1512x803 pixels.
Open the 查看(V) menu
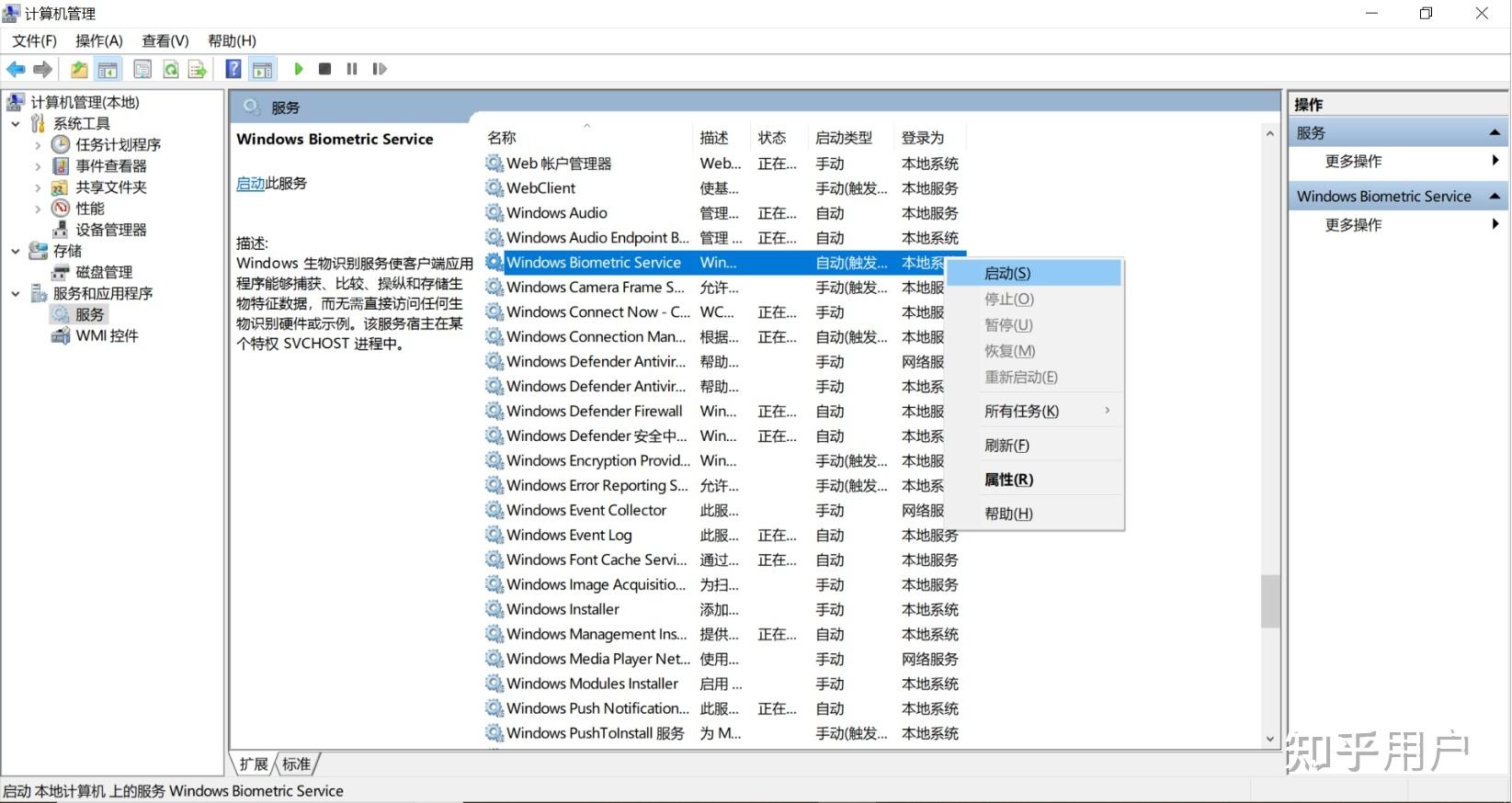(165, 40)
